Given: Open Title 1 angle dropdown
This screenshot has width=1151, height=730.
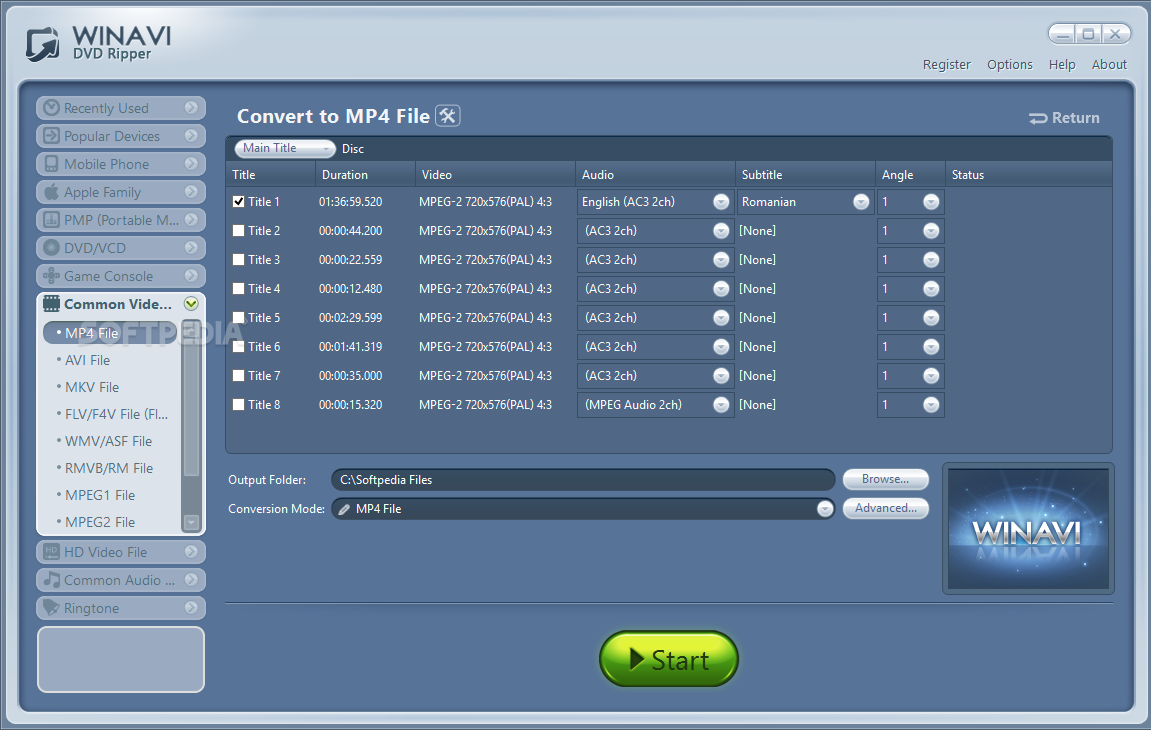Looking at the screenshot, I should 931,202.
